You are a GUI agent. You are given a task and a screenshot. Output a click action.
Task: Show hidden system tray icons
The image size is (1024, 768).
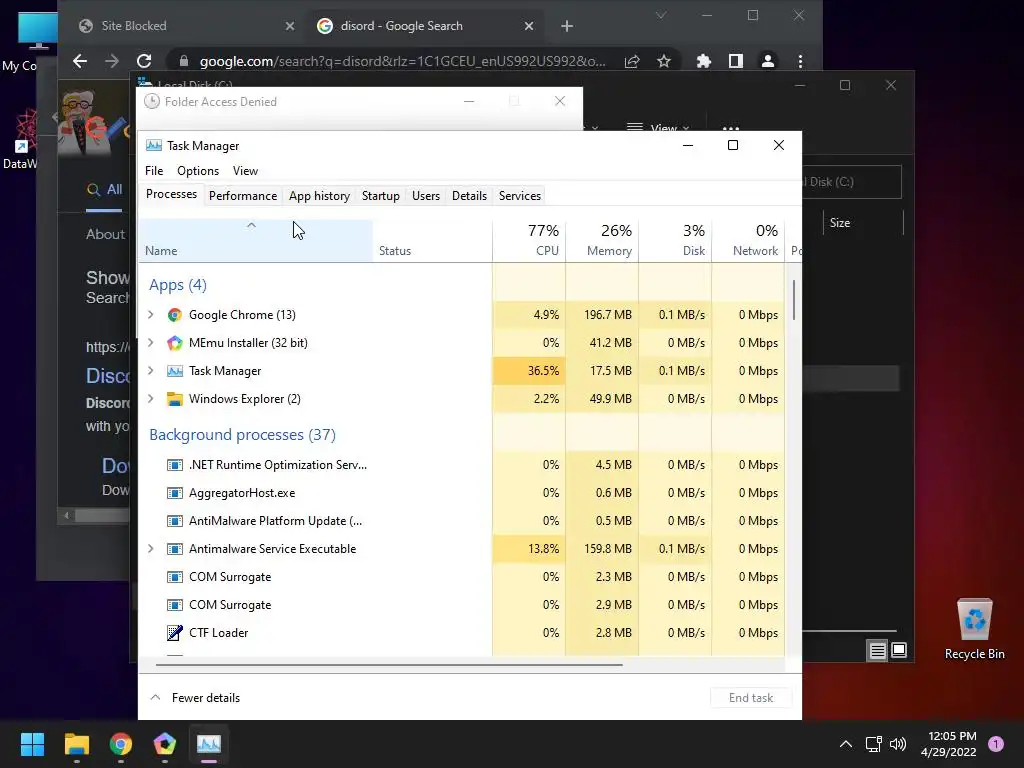(x=846, y=744)
